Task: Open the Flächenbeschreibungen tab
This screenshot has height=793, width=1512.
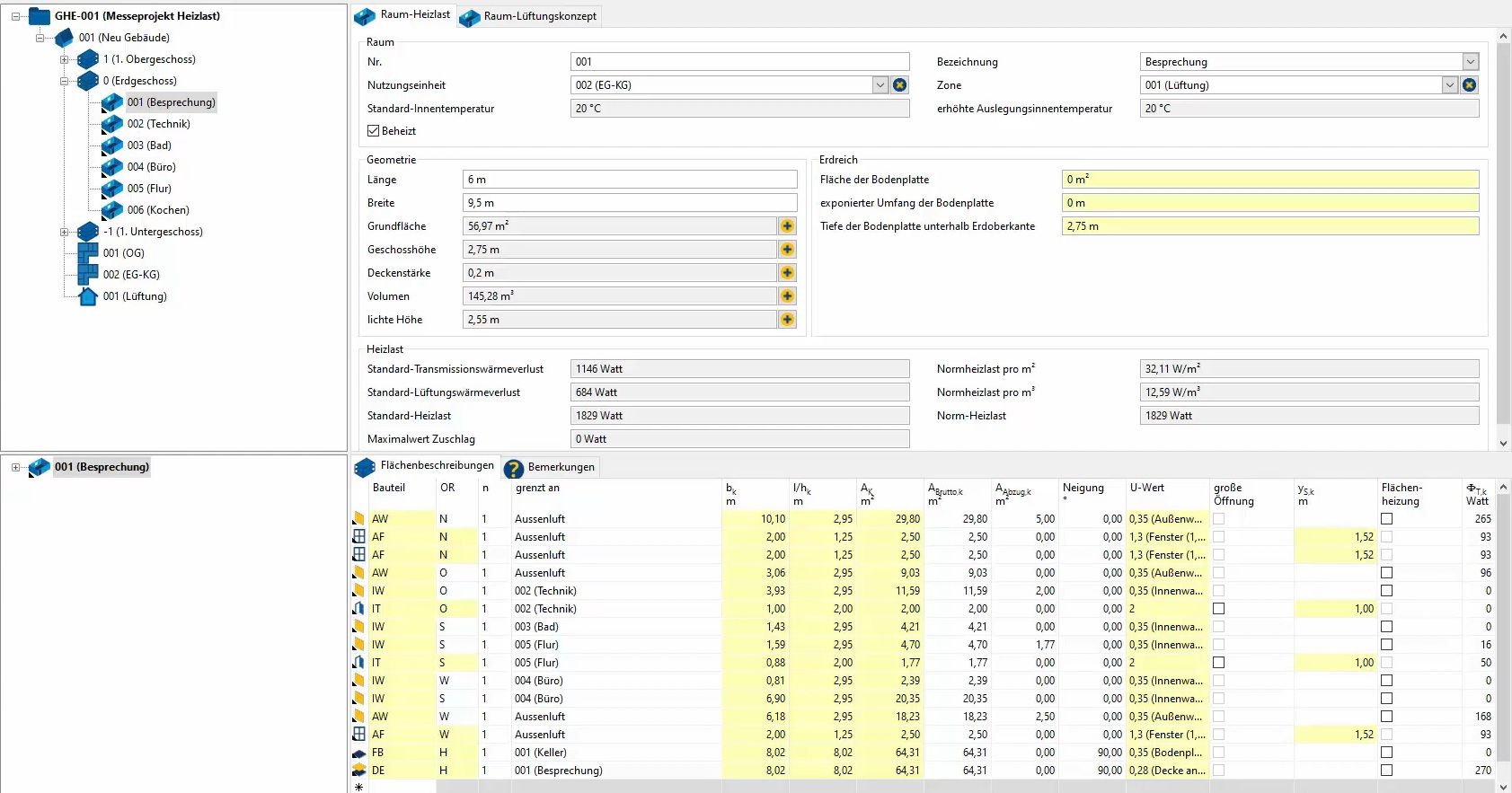Action: [425, 466]
